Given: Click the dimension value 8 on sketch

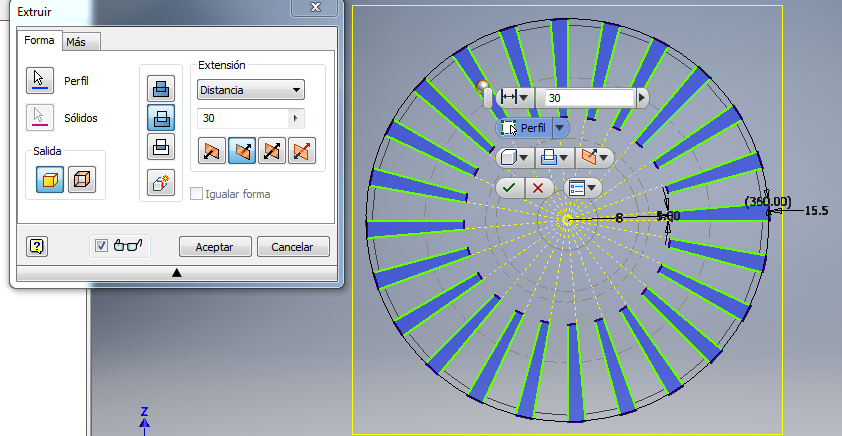Looking at the screenshot, I should [x=619, y=218].
